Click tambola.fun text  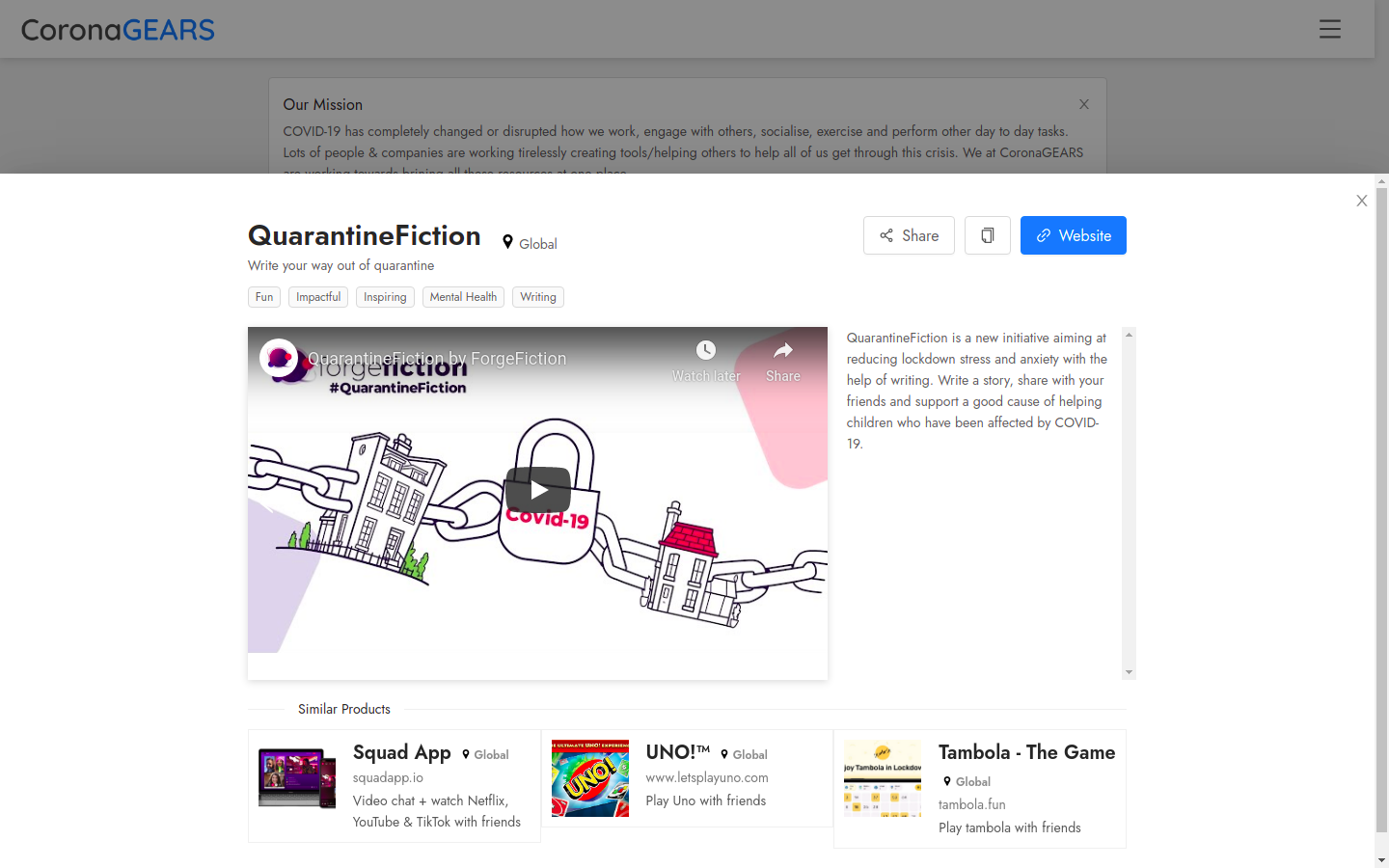(971, 804)
